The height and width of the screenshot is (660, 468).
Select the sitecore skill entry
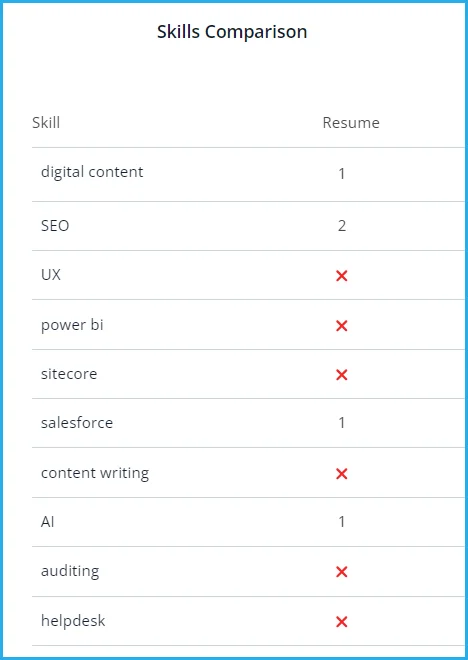(x=69, y=374)
